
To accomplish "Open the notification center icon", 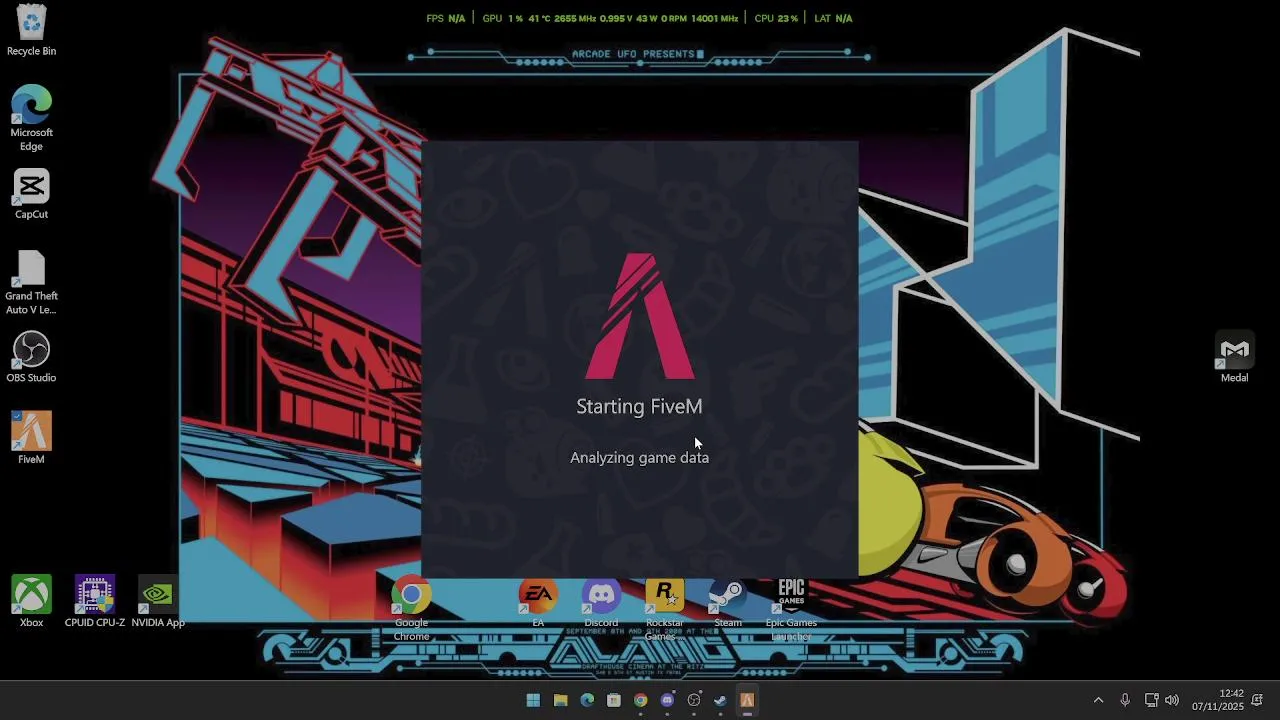I will pyautogui.click(x=1257, y=700).
